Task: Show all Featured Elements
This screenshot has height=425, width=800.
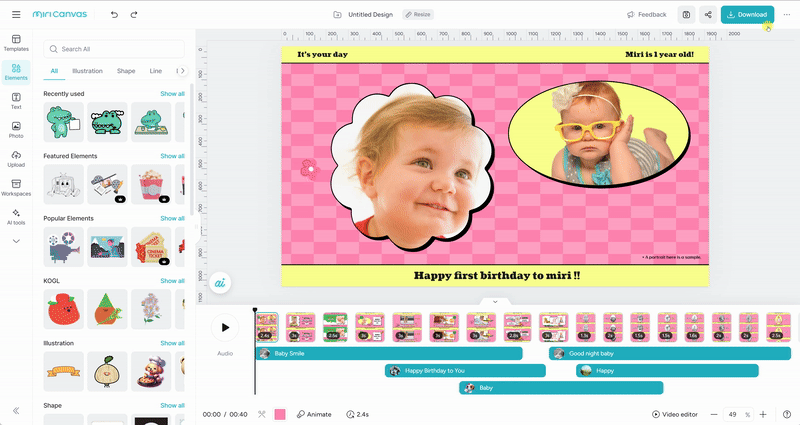Action: coord(173,156)
